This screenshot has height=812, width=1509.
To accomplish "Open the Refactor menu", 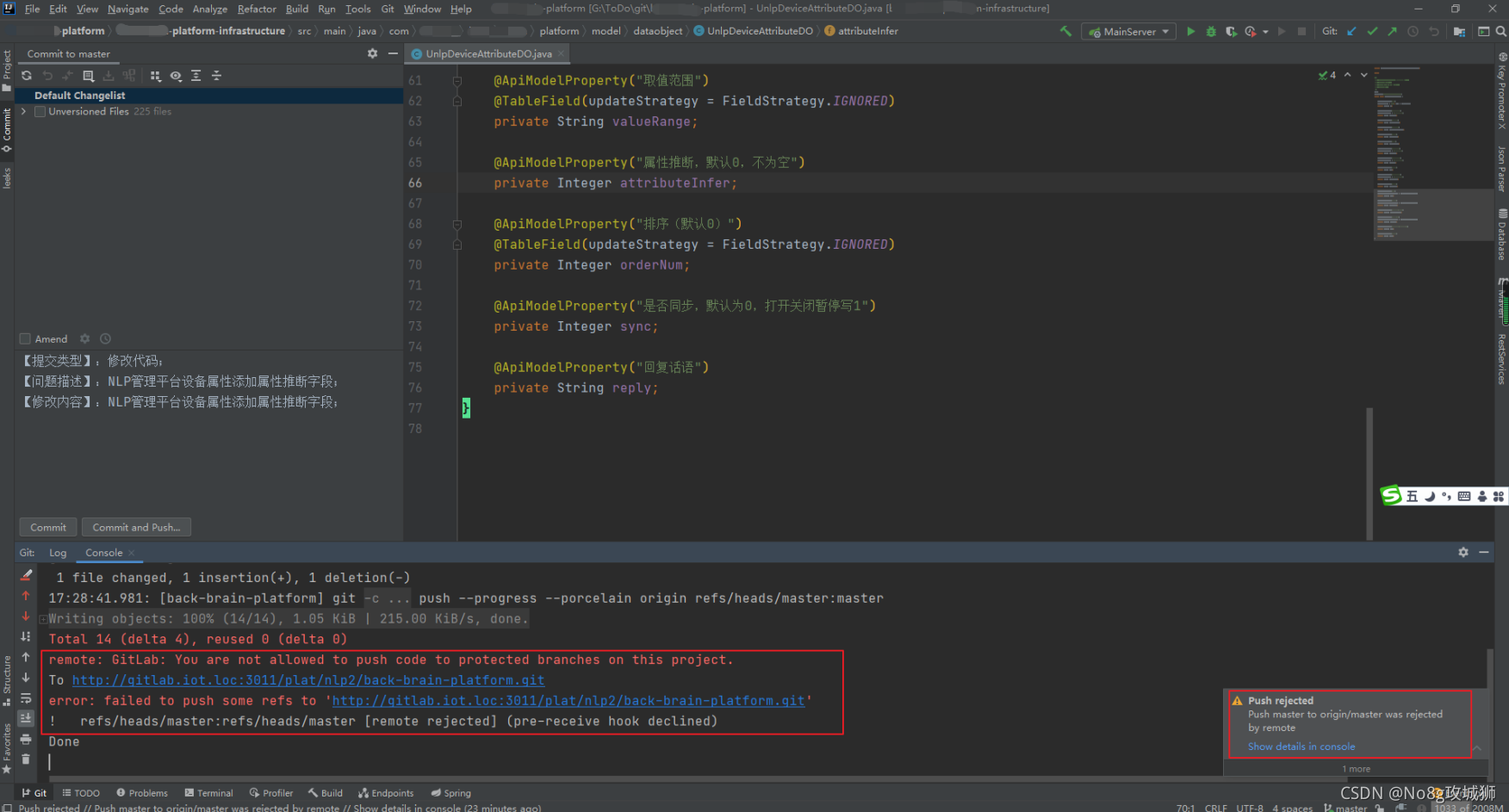I will [257, 9].
